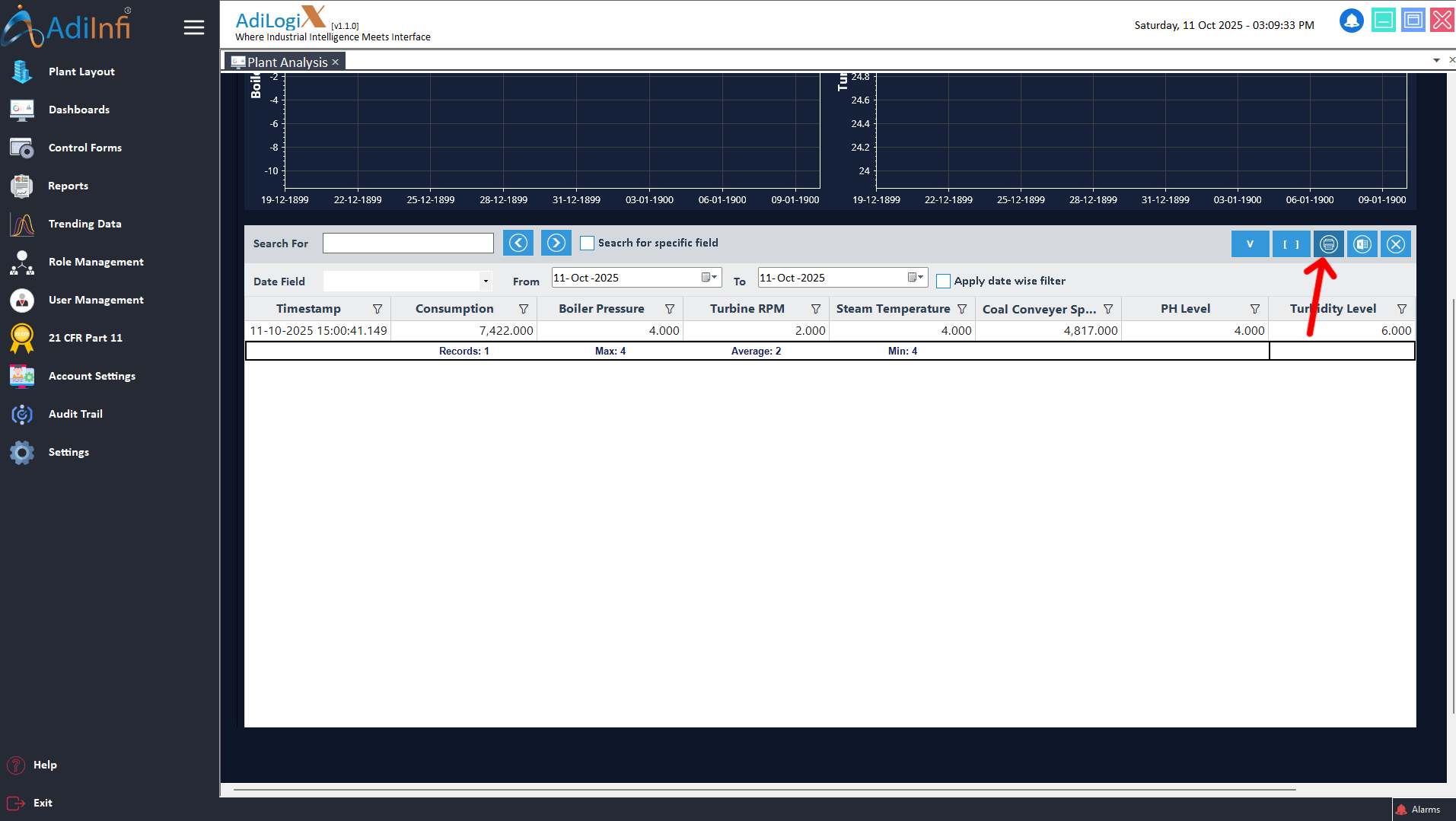The image size is (1456, 821).
Task: Select Audit Trail in the sidebar menu
Action: pos(75,414)
